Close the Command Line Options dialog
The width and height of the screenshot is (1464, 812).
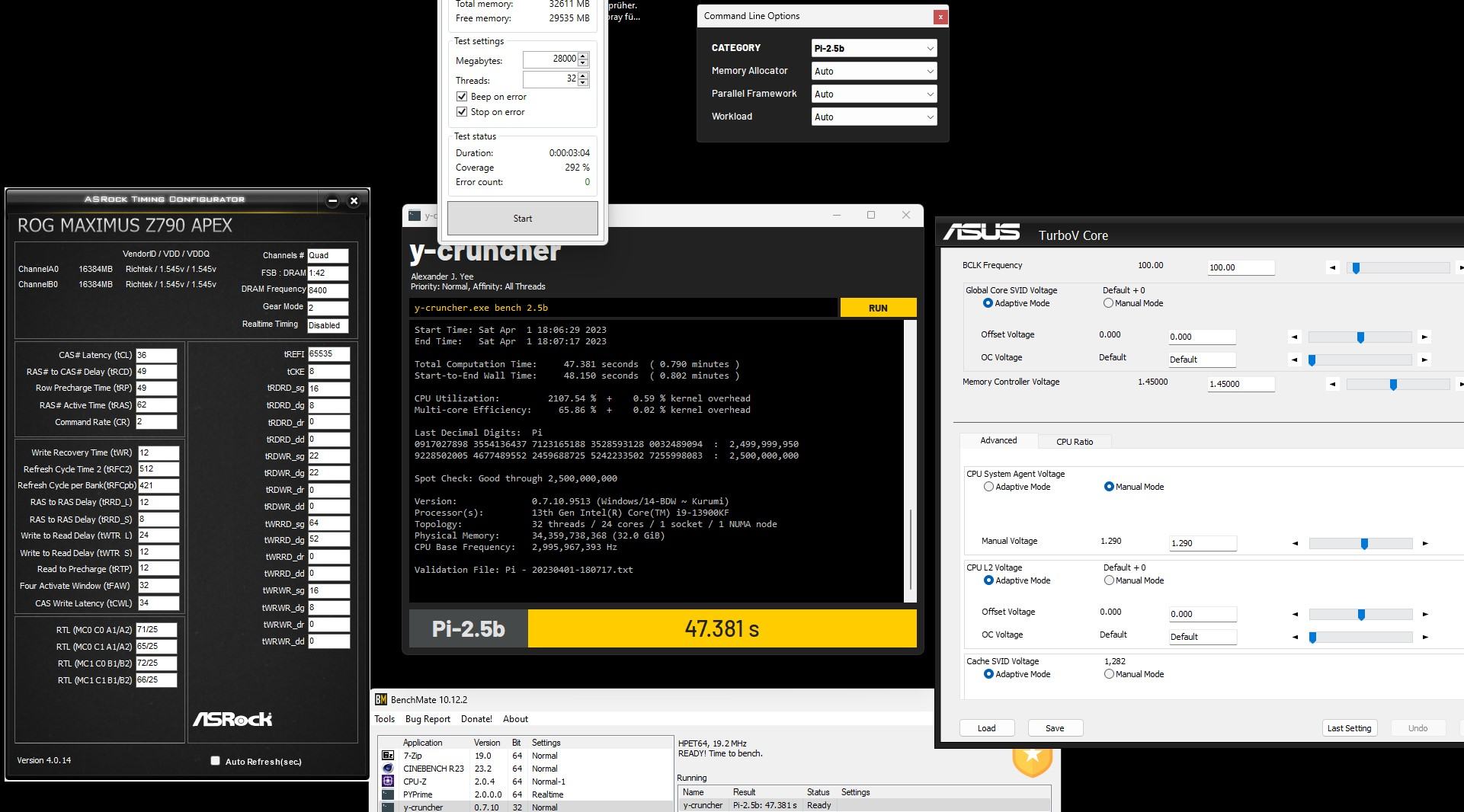tap(940, 17)
